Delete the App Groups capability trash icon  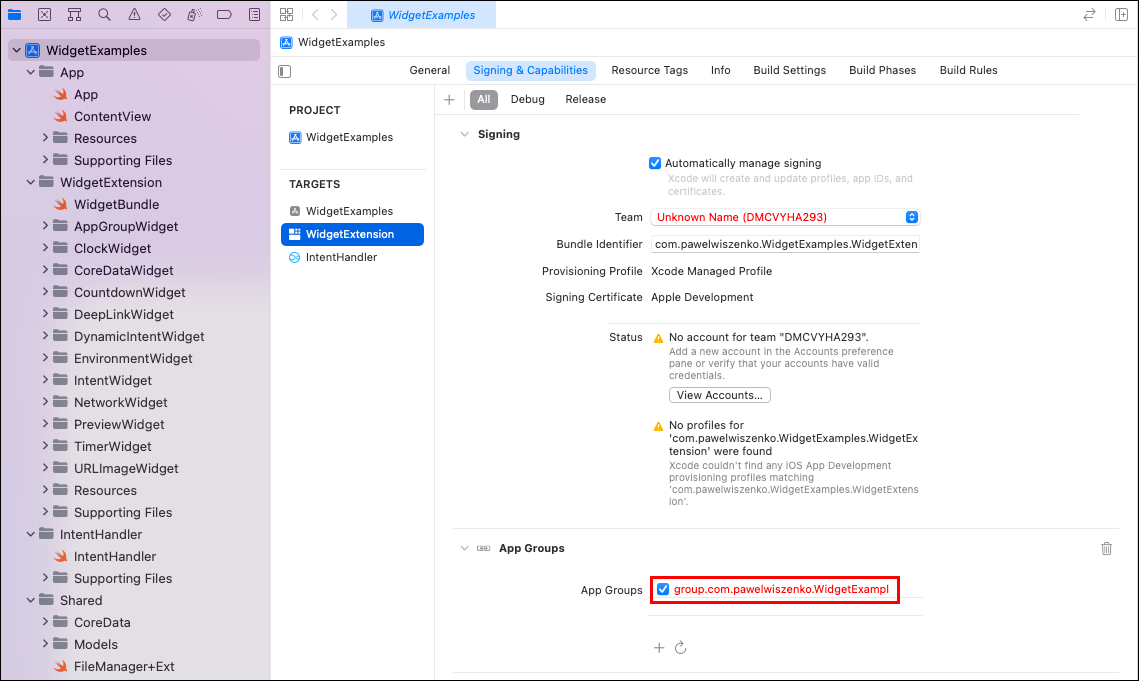1106,549
